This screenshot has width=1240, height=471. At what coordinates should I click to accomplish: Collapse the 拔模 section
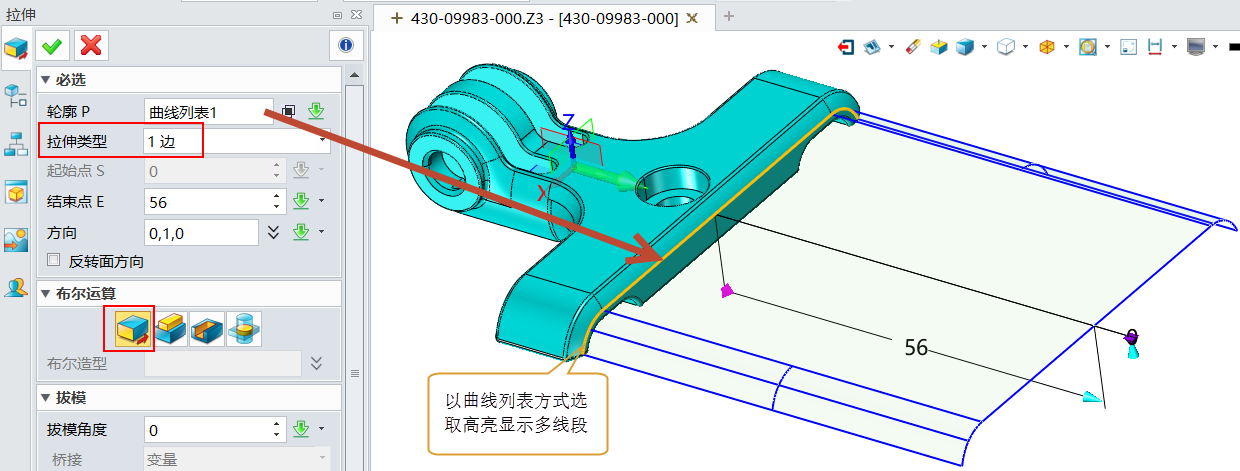click(45, 398)
